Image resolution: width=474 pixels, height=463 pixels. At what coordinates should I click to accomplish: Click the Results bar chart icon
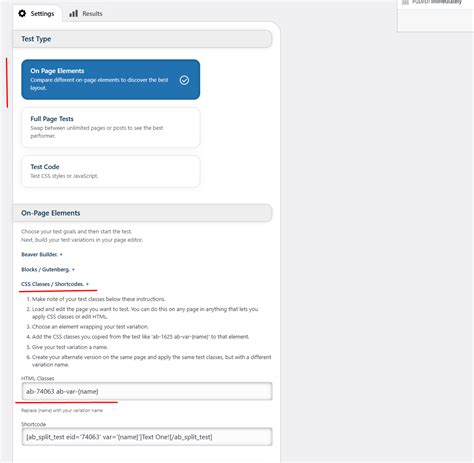[73, 14]
